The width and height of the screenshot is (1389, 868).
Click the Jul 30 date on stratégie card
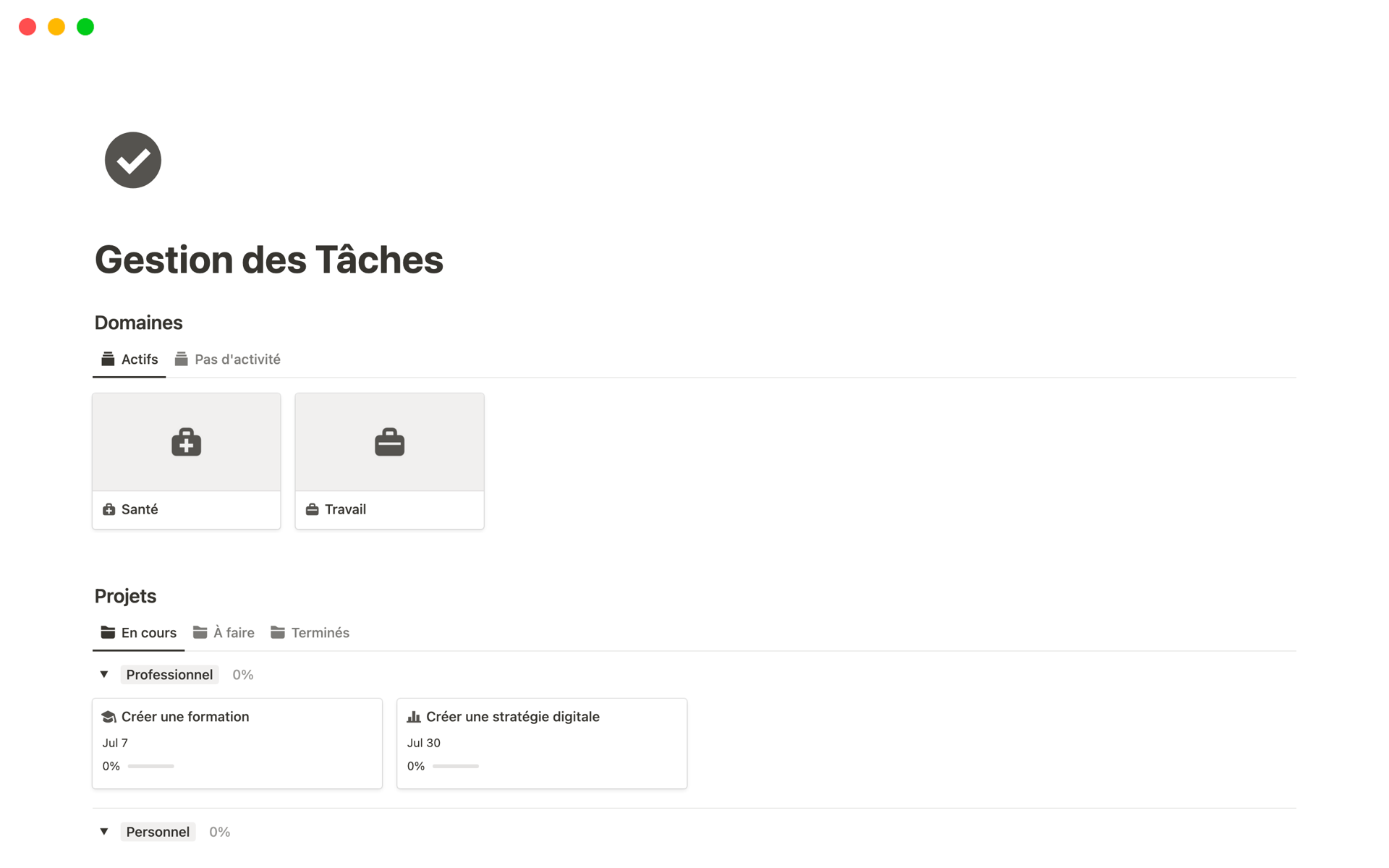(424, 743)
